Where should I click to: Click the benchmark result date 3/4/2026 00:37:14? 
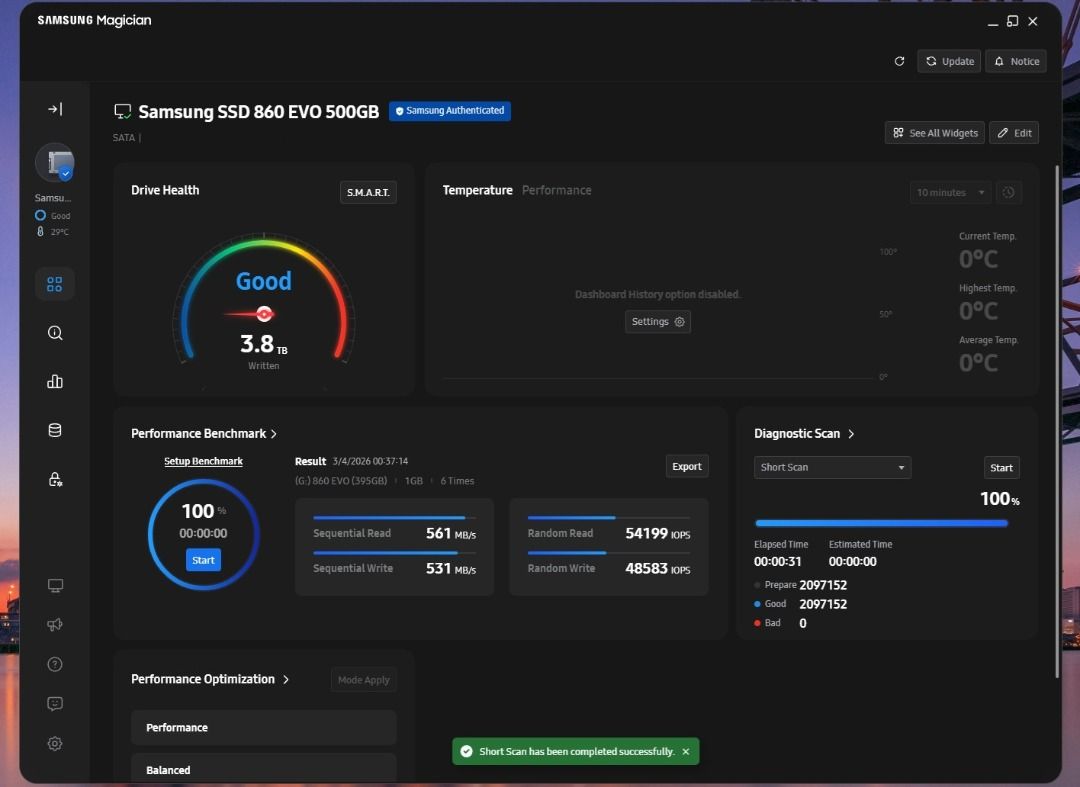click(370, 461)
